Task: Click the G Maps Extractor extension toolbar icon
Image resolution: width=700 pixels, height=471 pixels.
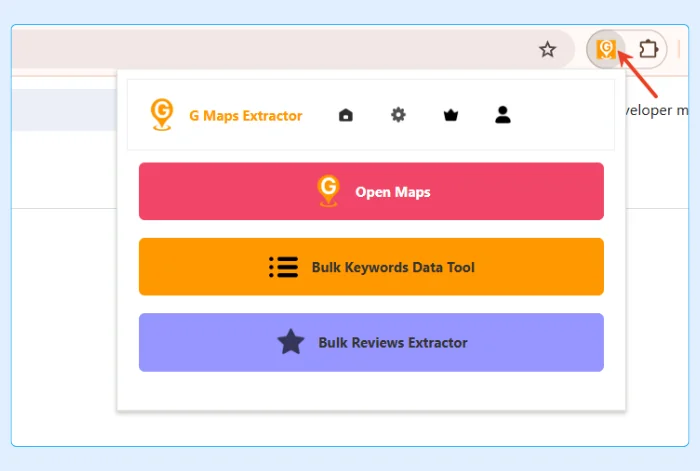Action: [x=606, y=49]
